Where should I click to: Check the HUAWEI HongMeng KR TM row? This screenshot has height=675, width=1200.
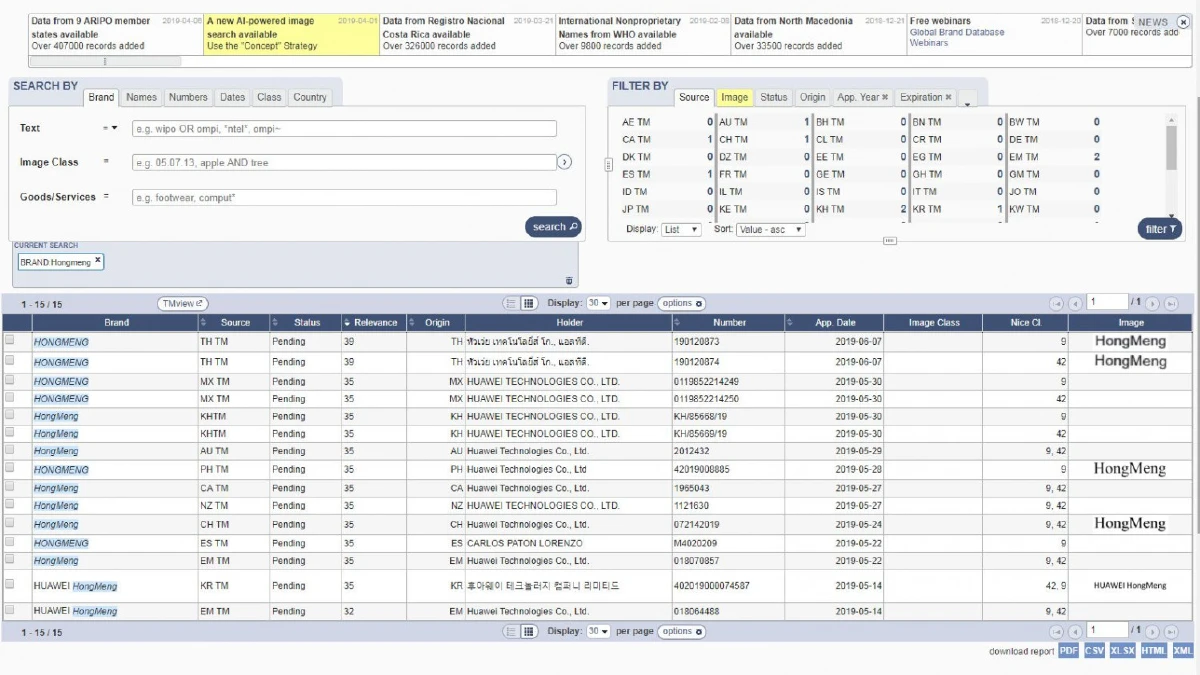click(x=10, y=584)
